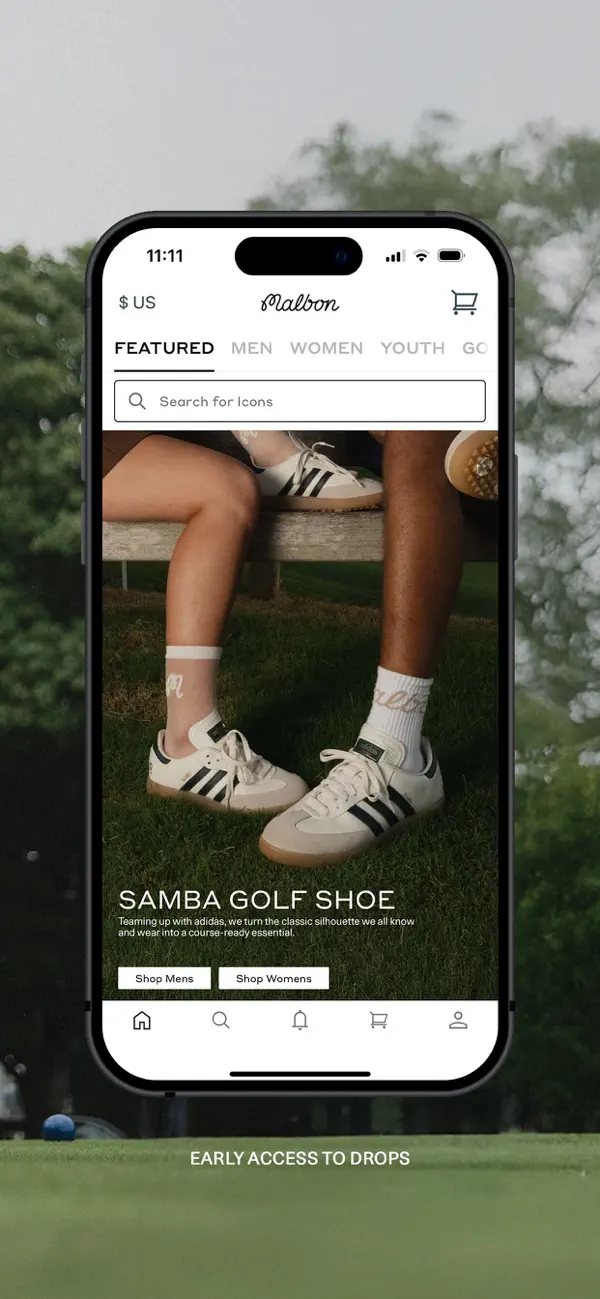Open the account profile icon
The height and width of the screenshot is (1299, 600).
pyautogui.click(x=458, y=1020)
